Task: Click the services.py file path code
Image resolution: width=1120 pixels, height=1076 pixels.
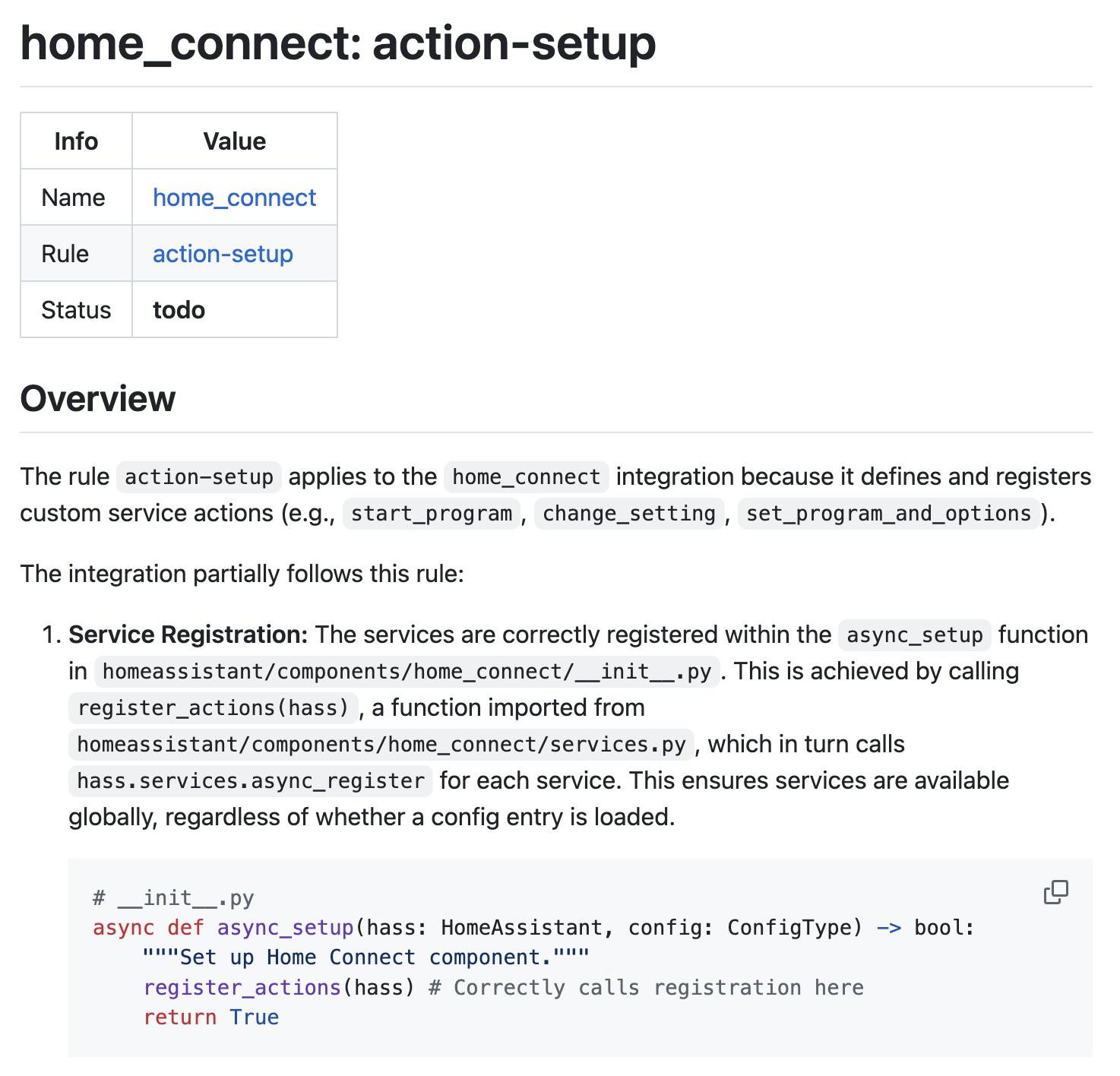Action: tap(381, 745)
